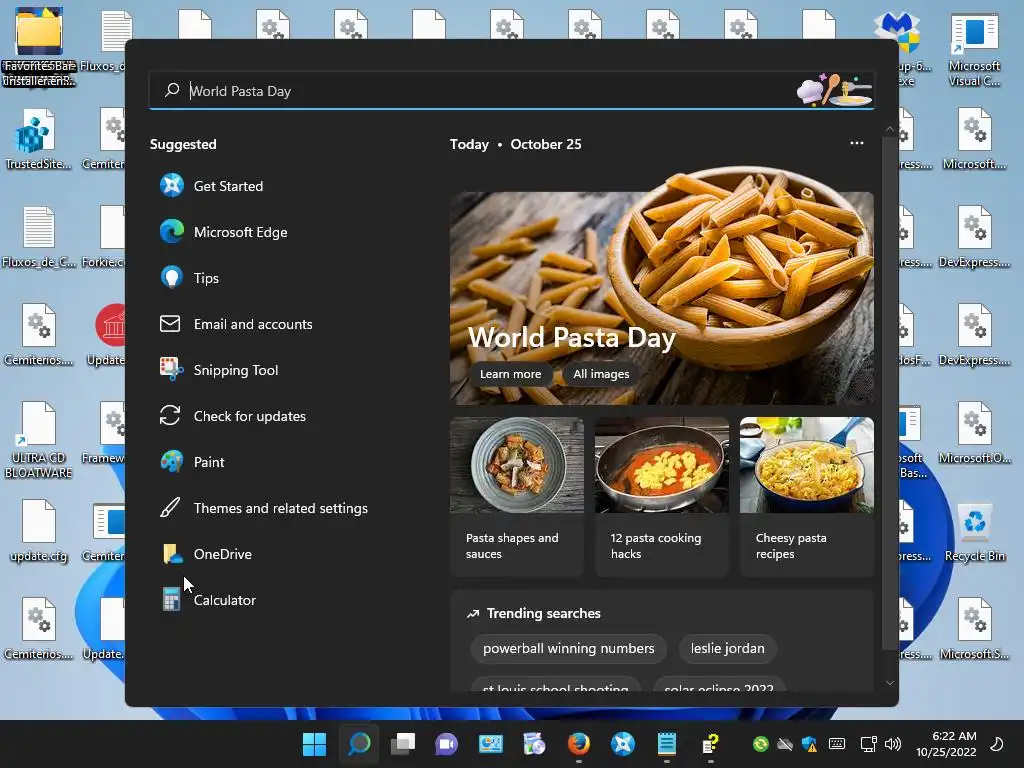The width and height of the screenshot is (1024, 768).
Task: Click the All images button
Action: pyautogui.click(x=601, y=374)
